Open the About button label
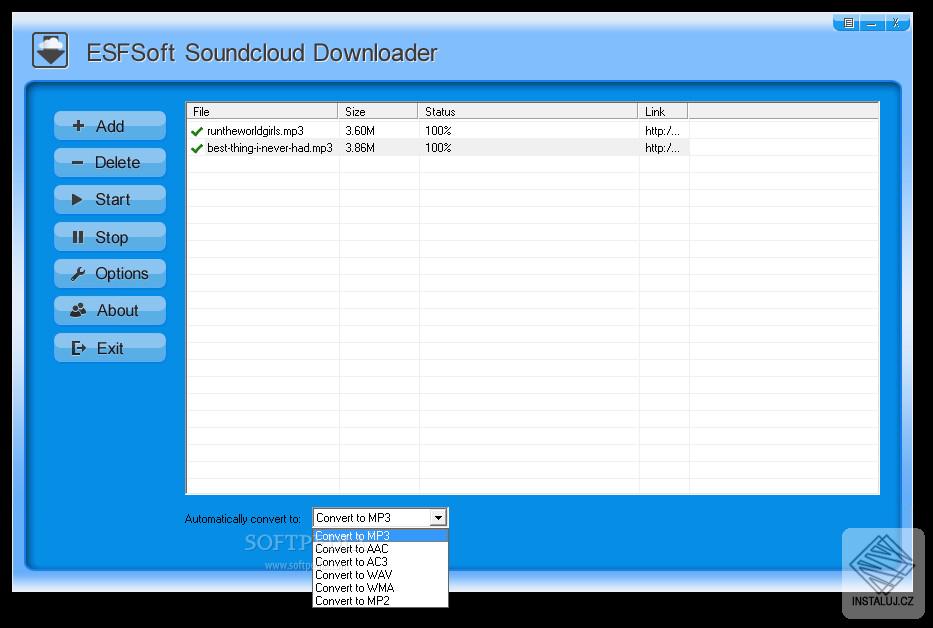 [117, 310]
